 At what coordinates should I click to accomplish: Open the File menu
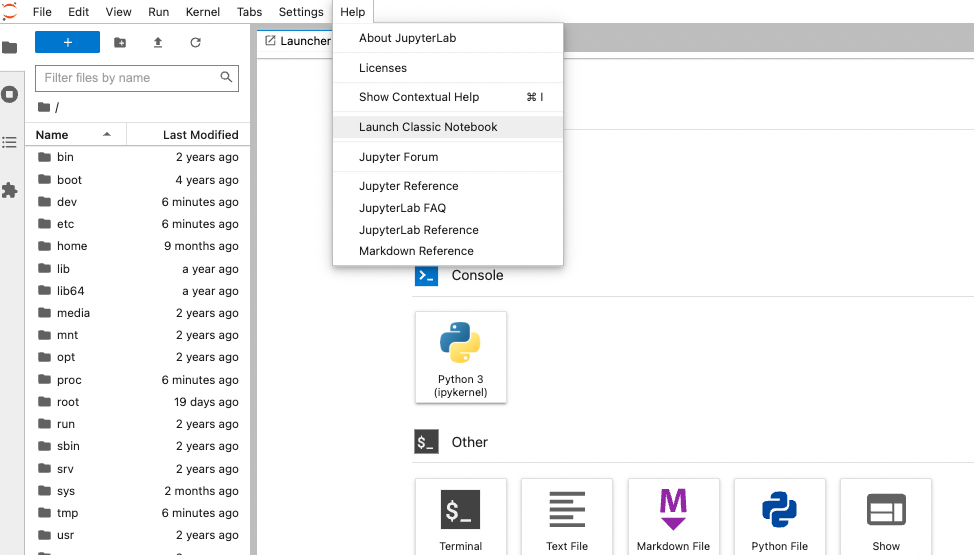tap(42, 12)
